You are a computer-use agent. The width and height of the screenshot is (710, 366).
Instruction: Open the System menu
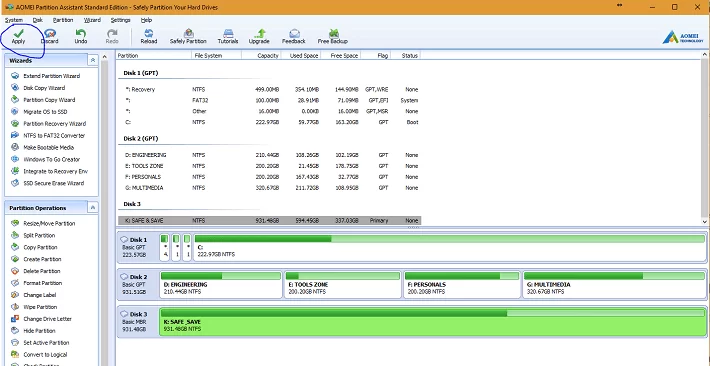[x=14, y=20]
